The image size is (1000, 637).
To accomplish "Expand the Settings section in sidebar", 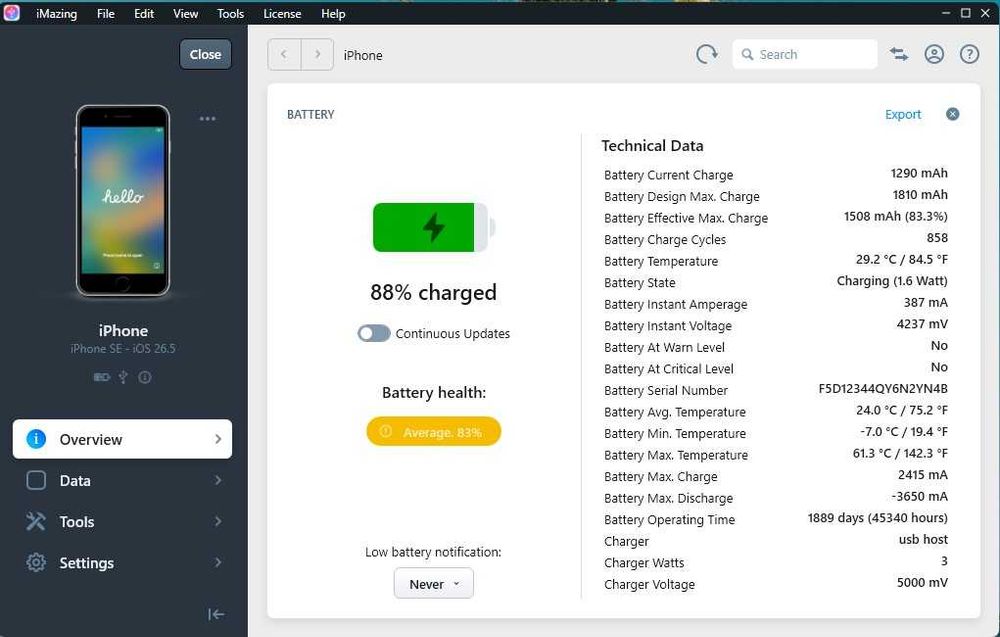I will coord(122,563).
